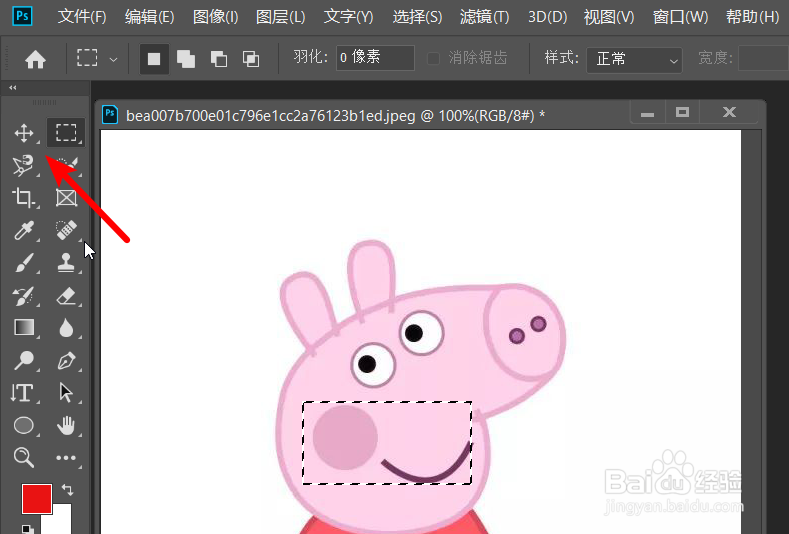Open the 文件(F) menu
The height and width of the screenshot is (534, 789).
coord(82,17)
